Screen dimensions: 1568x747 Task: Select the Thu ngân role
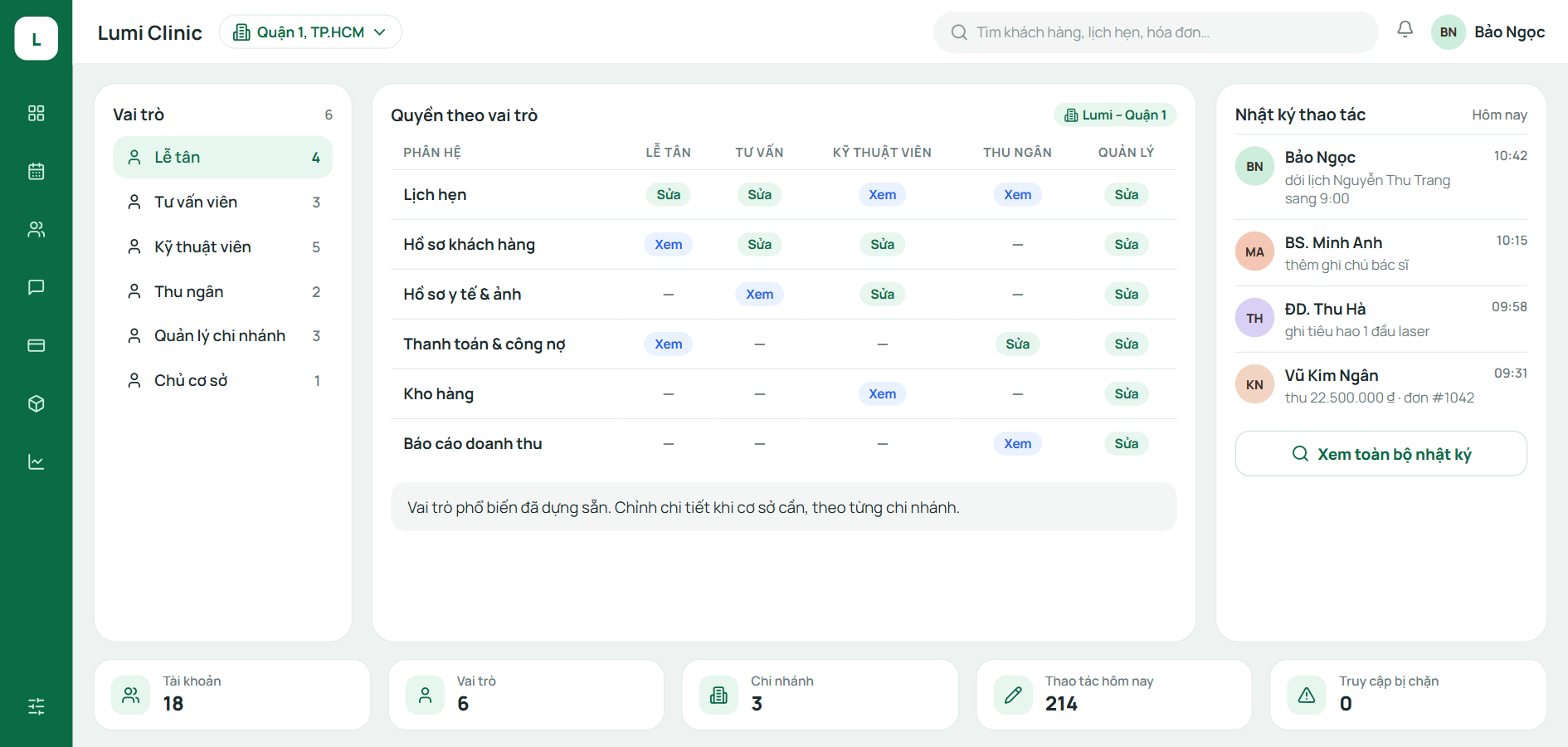point(222,291)
